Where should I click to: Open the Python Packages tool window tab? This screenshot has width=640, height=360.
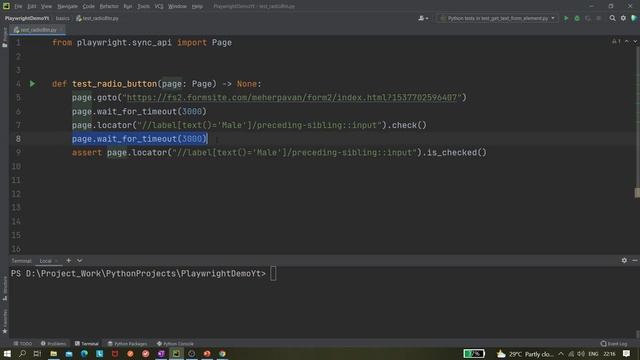point(127,344)
